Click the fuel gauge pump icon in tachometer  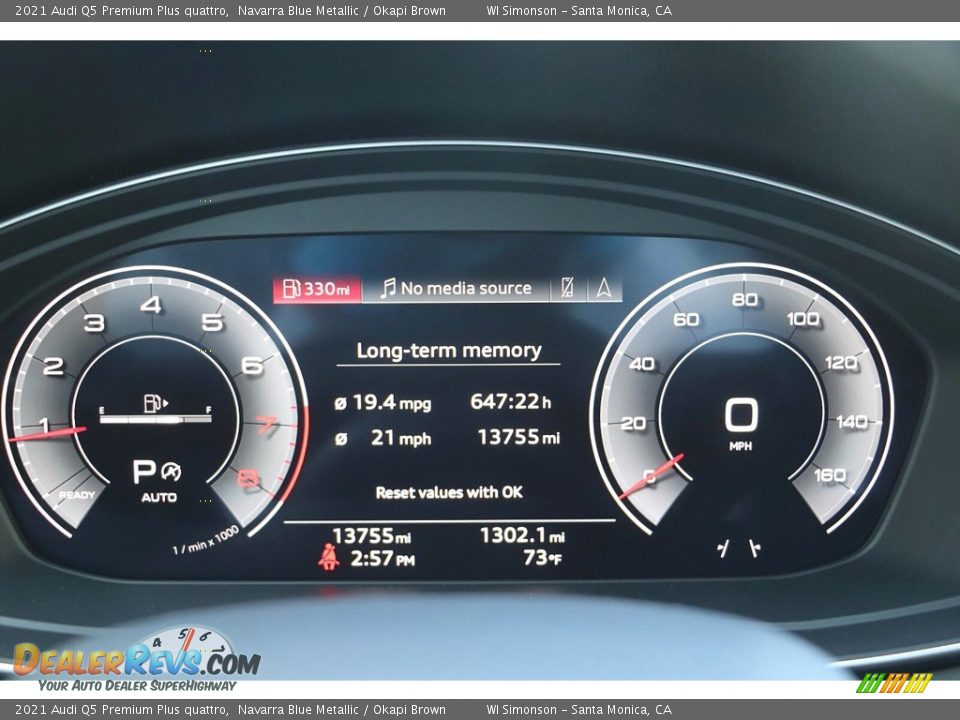pos(156,403)
